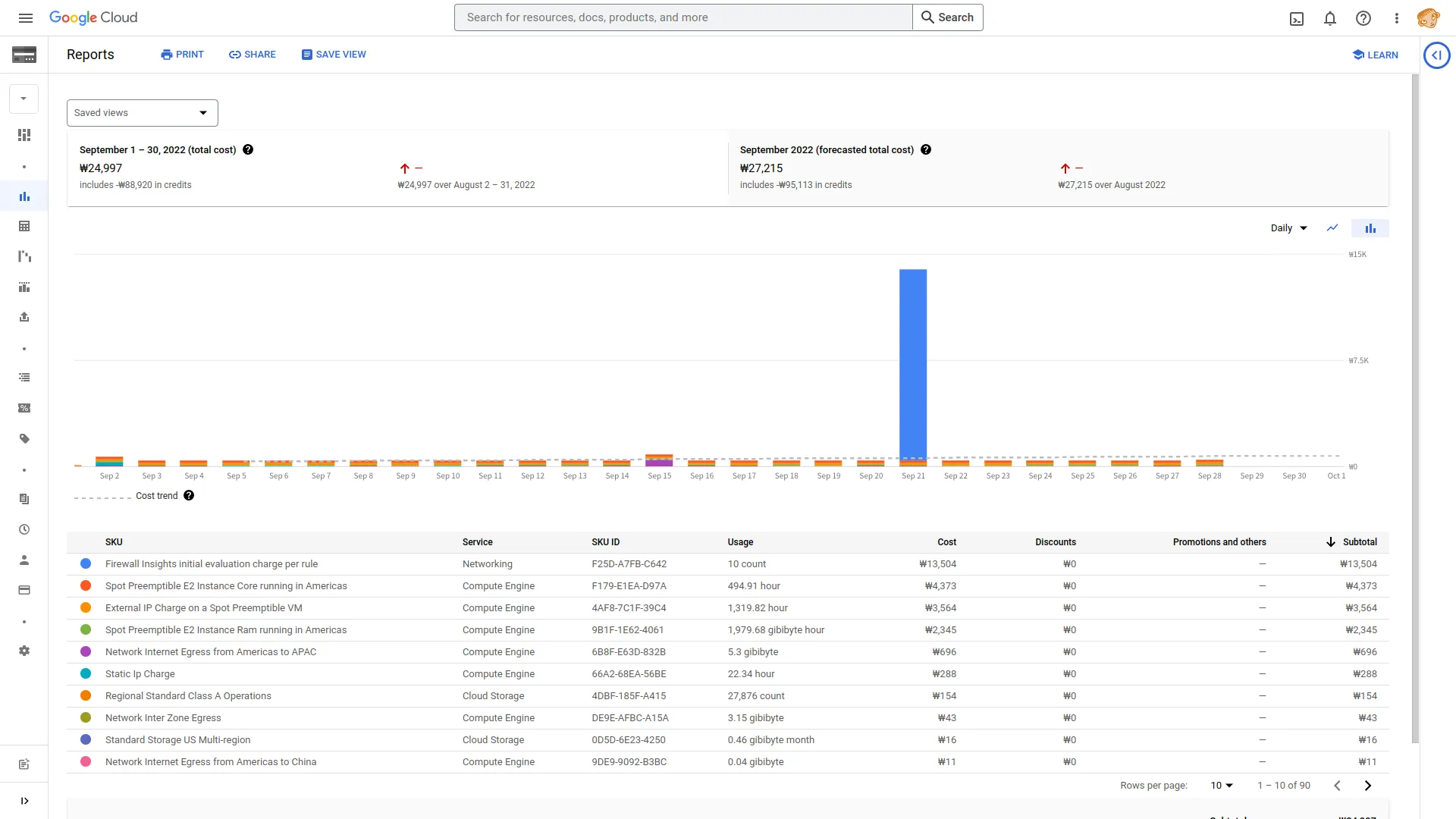Switch chart to bar chart view

coord(1370,228)
